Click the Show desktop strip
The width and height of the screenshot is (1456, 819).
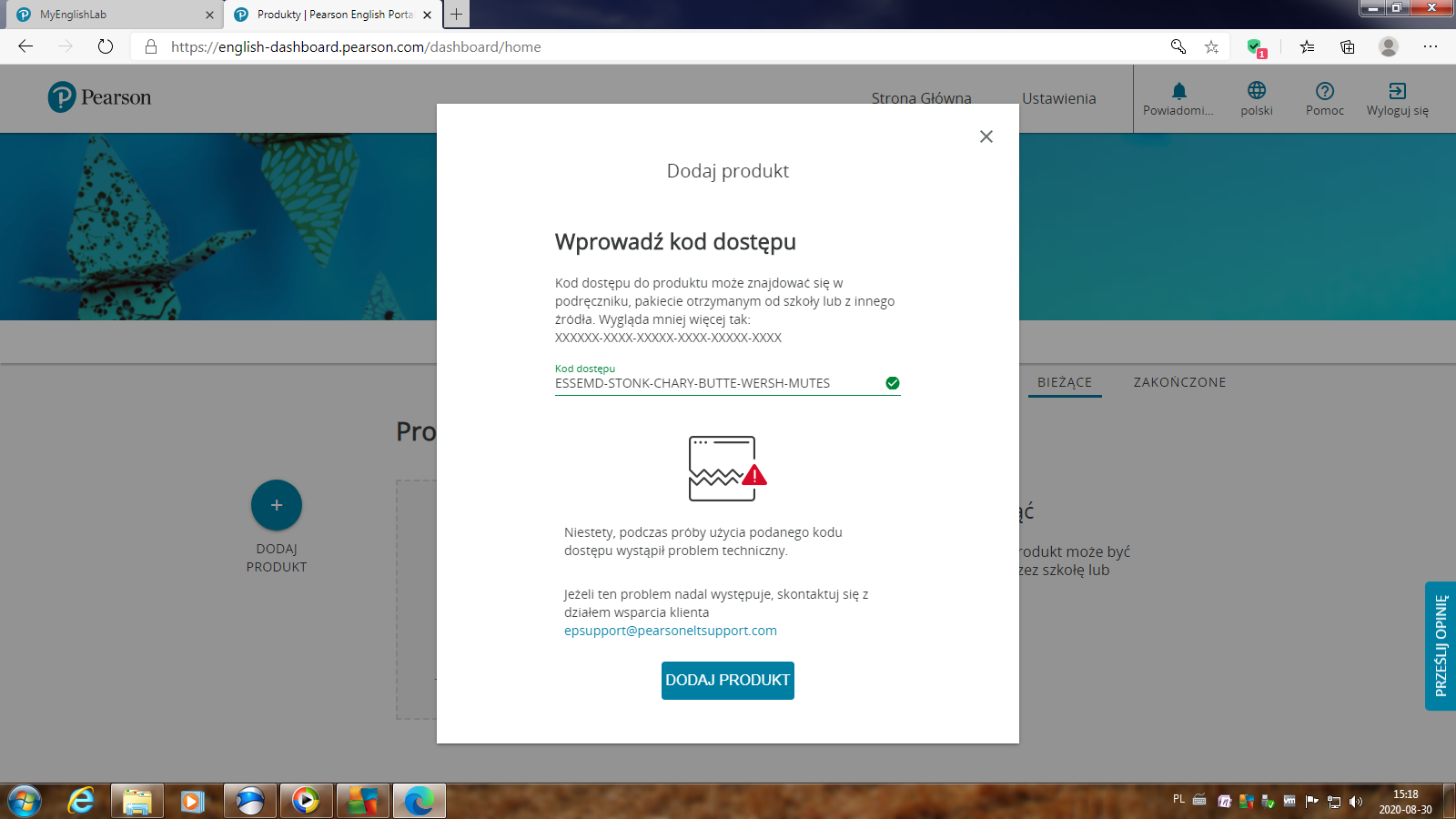coord(1449,802)
